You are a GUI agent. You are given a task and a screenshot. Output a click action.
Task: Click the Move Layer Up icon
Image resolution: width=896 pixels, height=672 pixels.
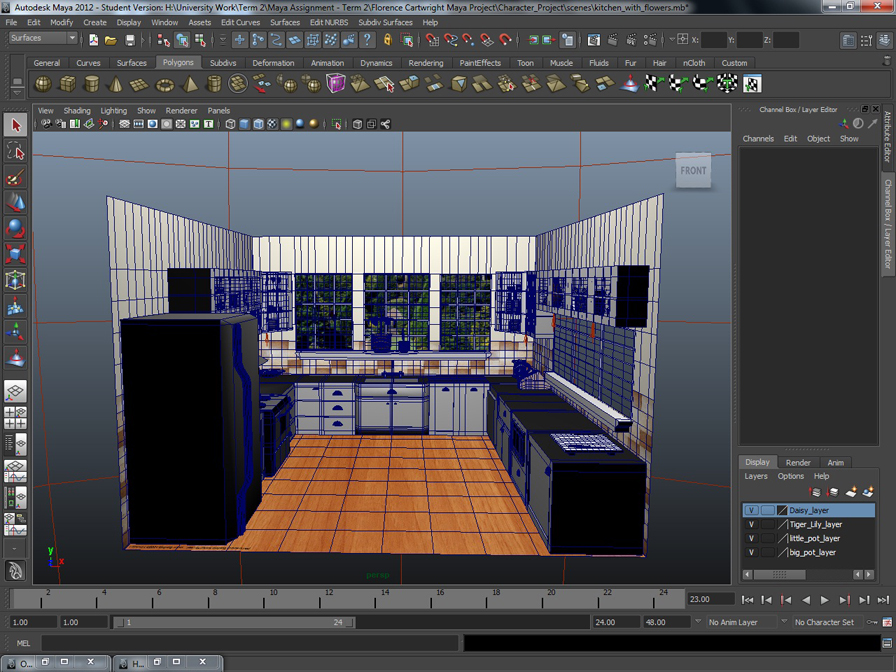click(x=814, y=491)
